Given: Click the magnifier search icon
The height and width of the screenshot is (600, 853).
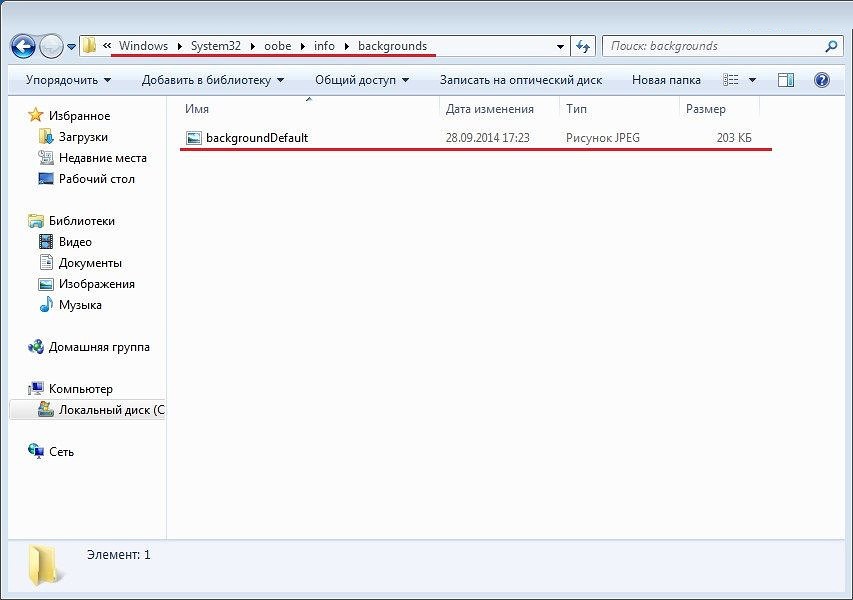Looking at the screenshot, I should coord(831,46).
